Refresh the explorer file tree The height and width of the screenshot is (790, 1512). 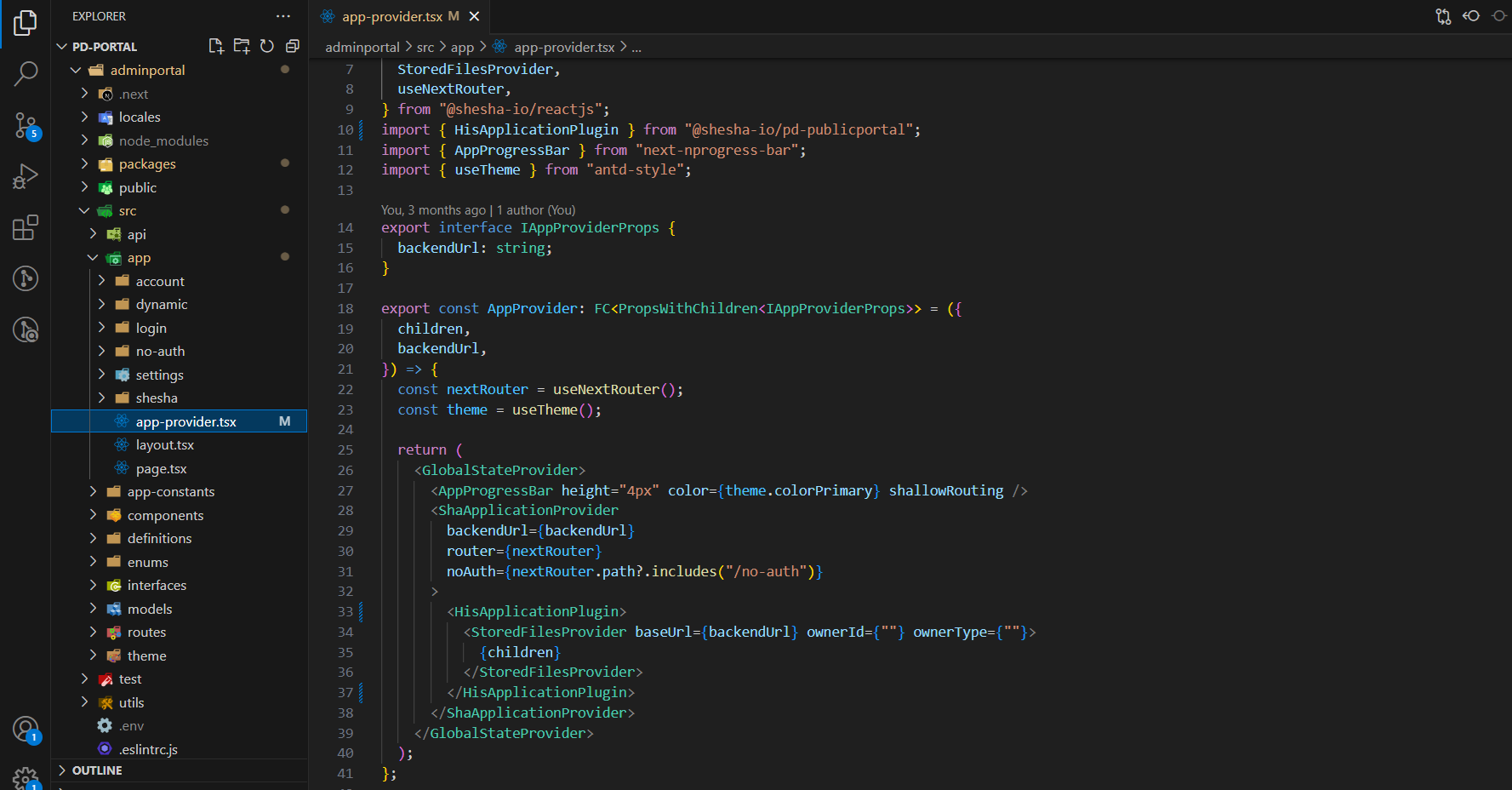click(x=267, y=46)
